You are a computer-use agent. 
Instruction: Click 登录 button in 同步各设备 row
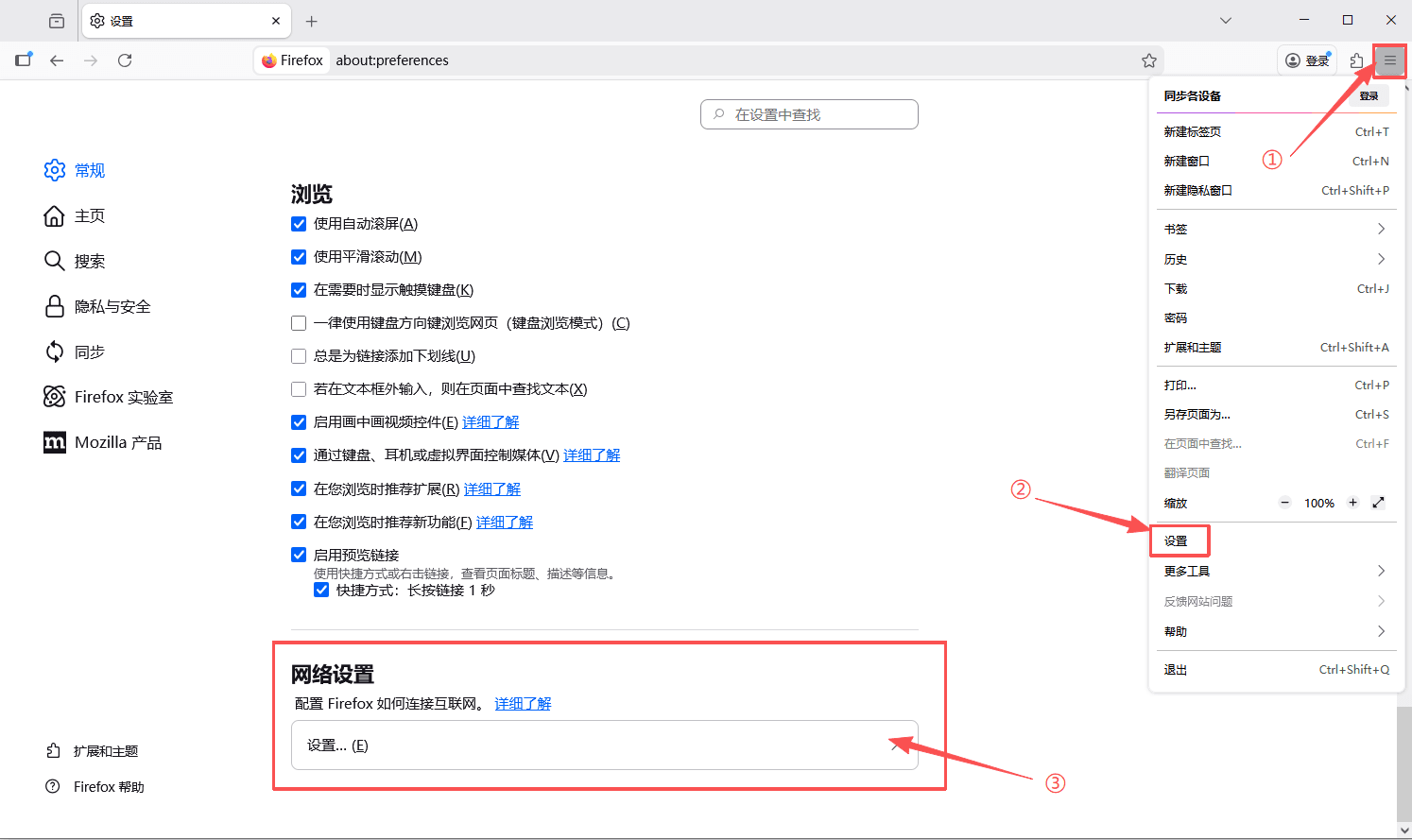(x=1369, y=96)
